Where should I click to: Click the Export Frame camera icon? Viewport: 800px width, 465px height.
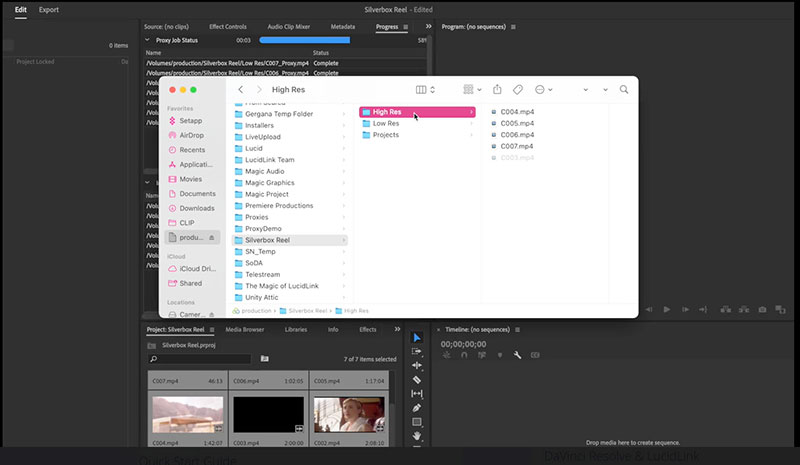coord(762,309)
